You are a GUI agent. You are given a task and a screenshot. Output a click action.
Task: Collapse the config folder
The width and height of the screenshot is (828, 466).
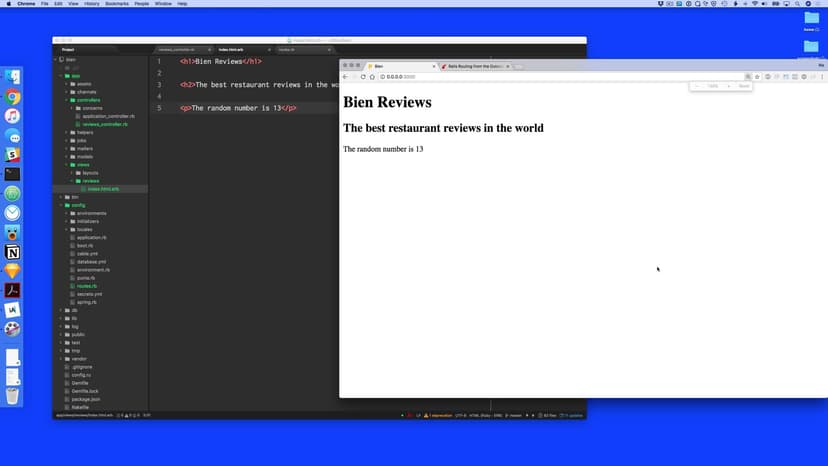[x=60, y=205]
